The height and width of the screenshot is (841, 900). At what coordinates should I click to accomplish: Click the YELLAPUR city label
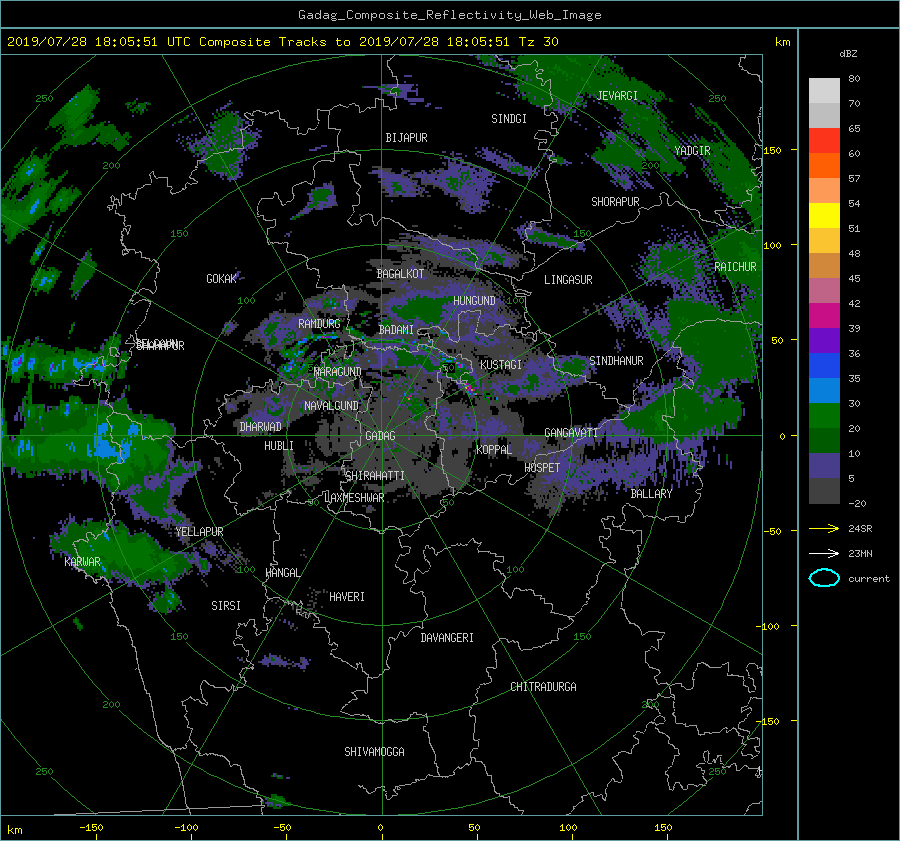(x=200, y=532)
